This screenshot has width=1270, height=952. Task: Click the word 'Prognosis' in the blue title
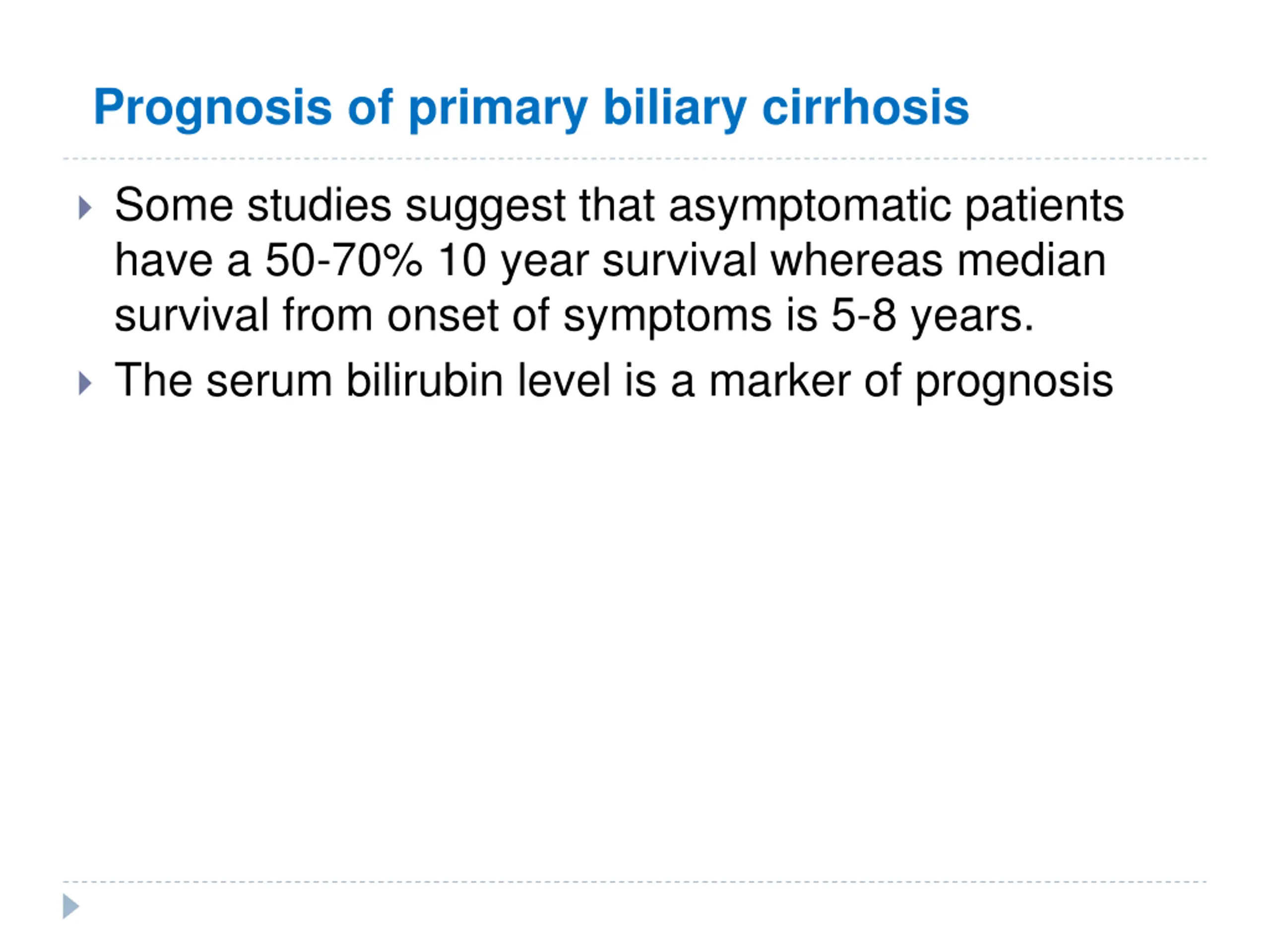213,109
